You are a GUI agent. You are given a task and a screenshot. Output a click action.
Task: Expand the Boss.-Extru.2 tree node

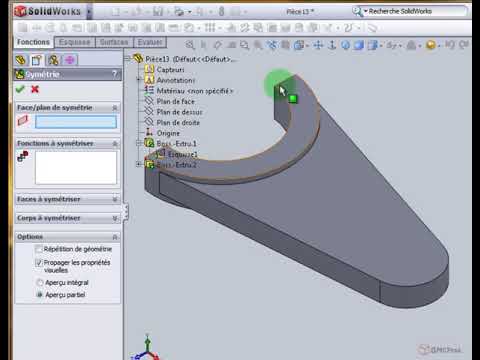tap(139, 164)
